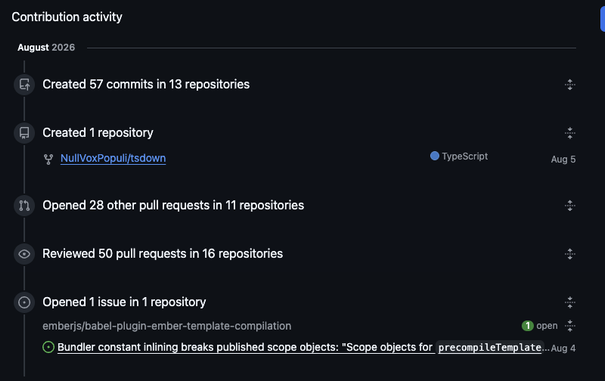This screenshot has height=381, width=605.
Task: Open emberjs/babel-plugin-ember-template-compilation repository link
Action: point(167,326)
